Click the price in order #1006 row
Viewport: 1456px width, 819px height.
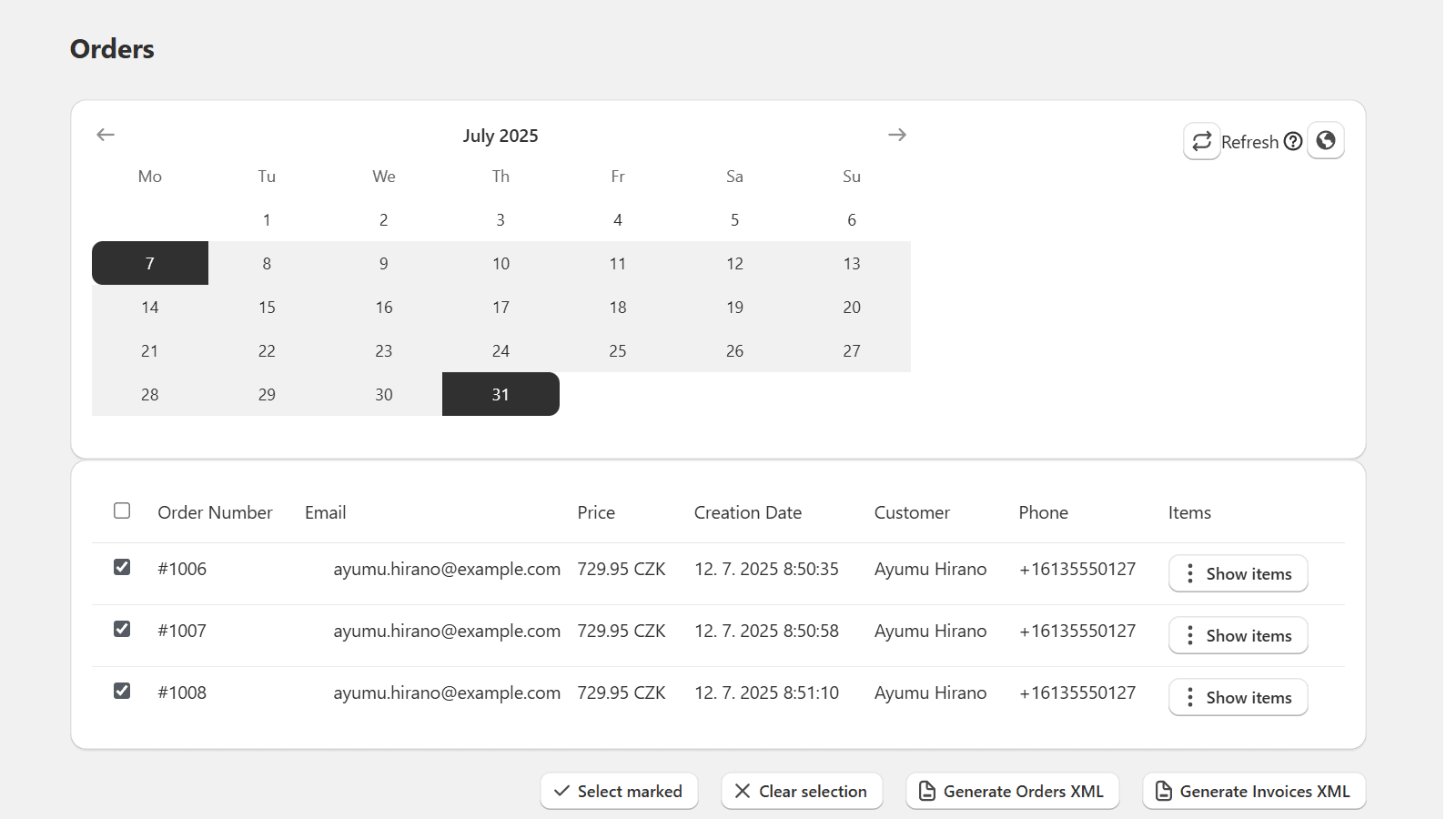(622, 569)
